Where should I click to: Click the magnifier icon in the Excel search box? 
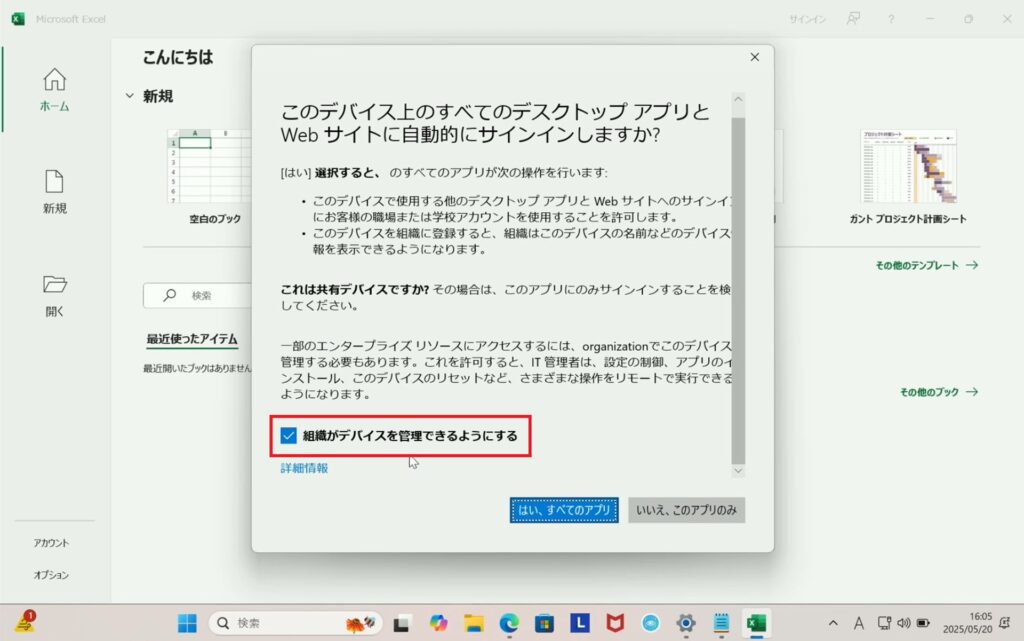170,295
